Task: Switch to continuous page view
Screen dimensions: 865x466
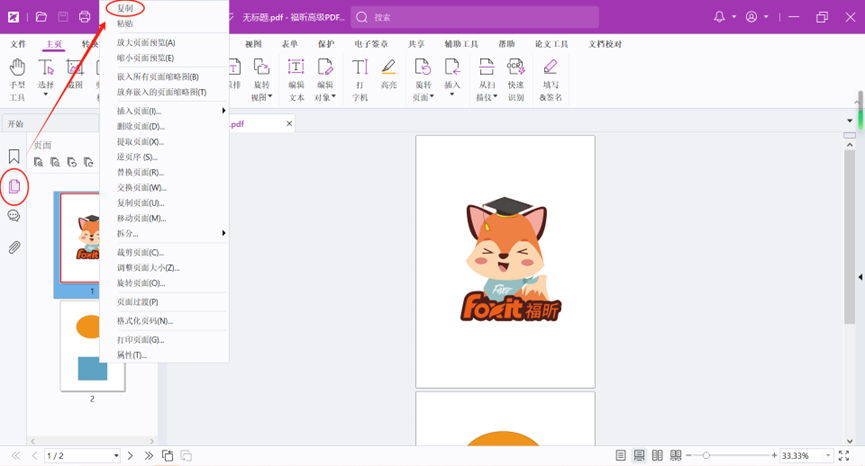Action: pyautogui.click(x=639, y=456)
